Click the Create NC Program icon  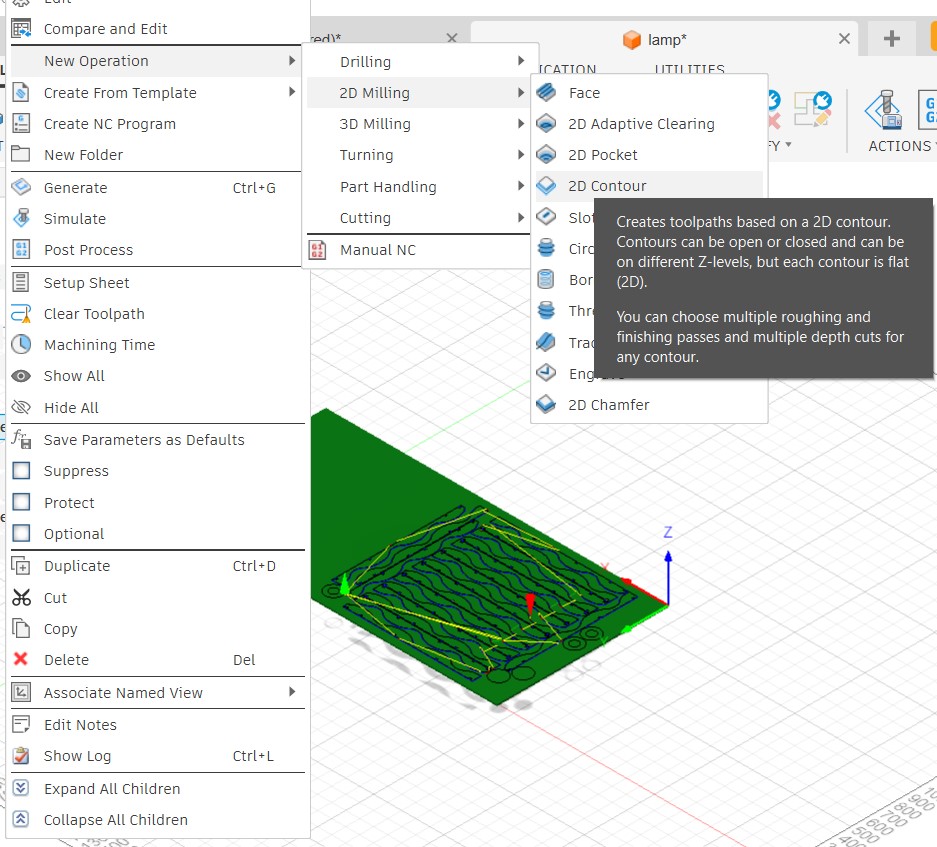[21, 124]
